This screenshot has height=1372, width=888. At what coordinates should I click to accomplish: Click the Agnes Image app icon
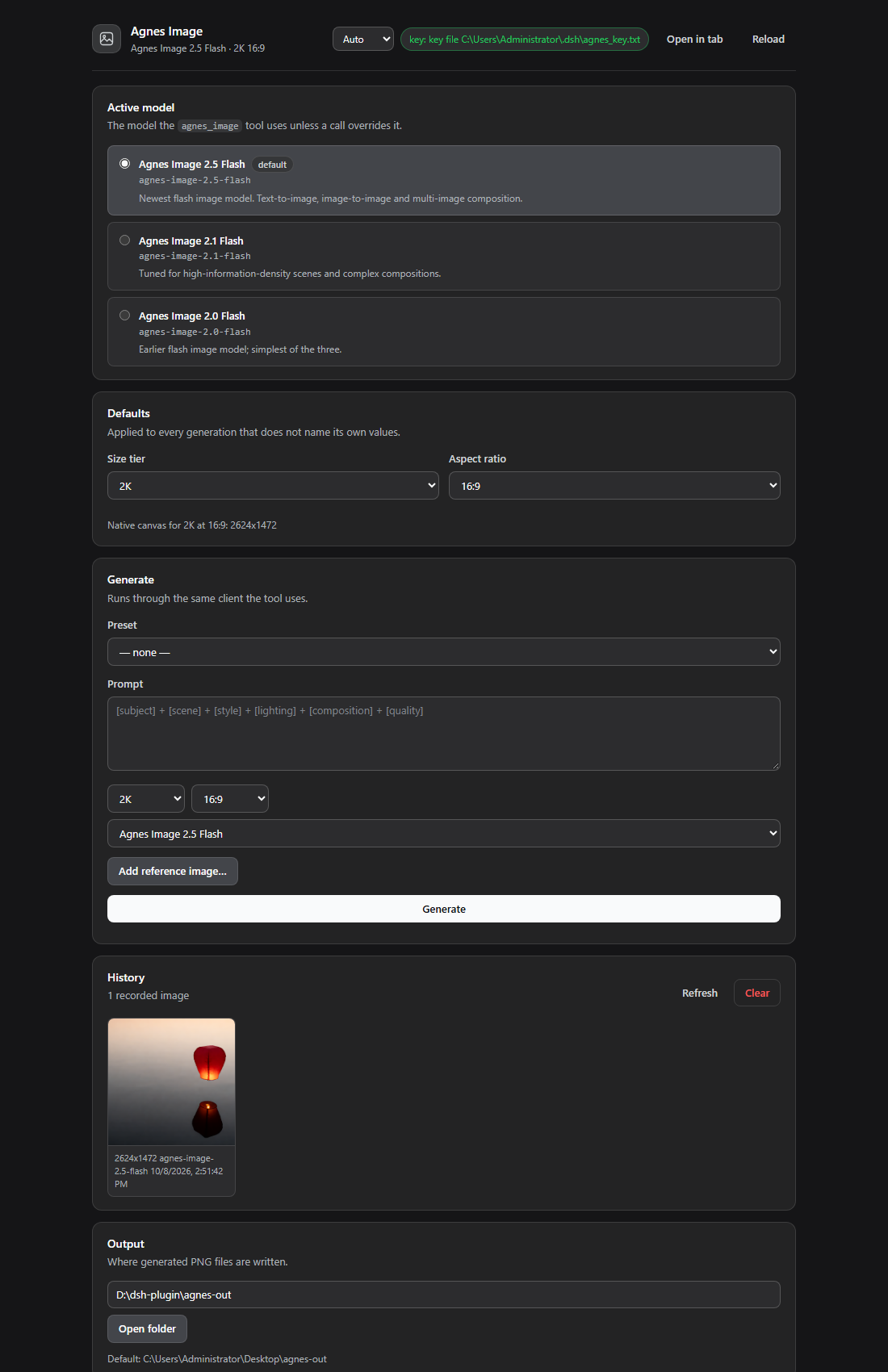(x=107, y=39)
